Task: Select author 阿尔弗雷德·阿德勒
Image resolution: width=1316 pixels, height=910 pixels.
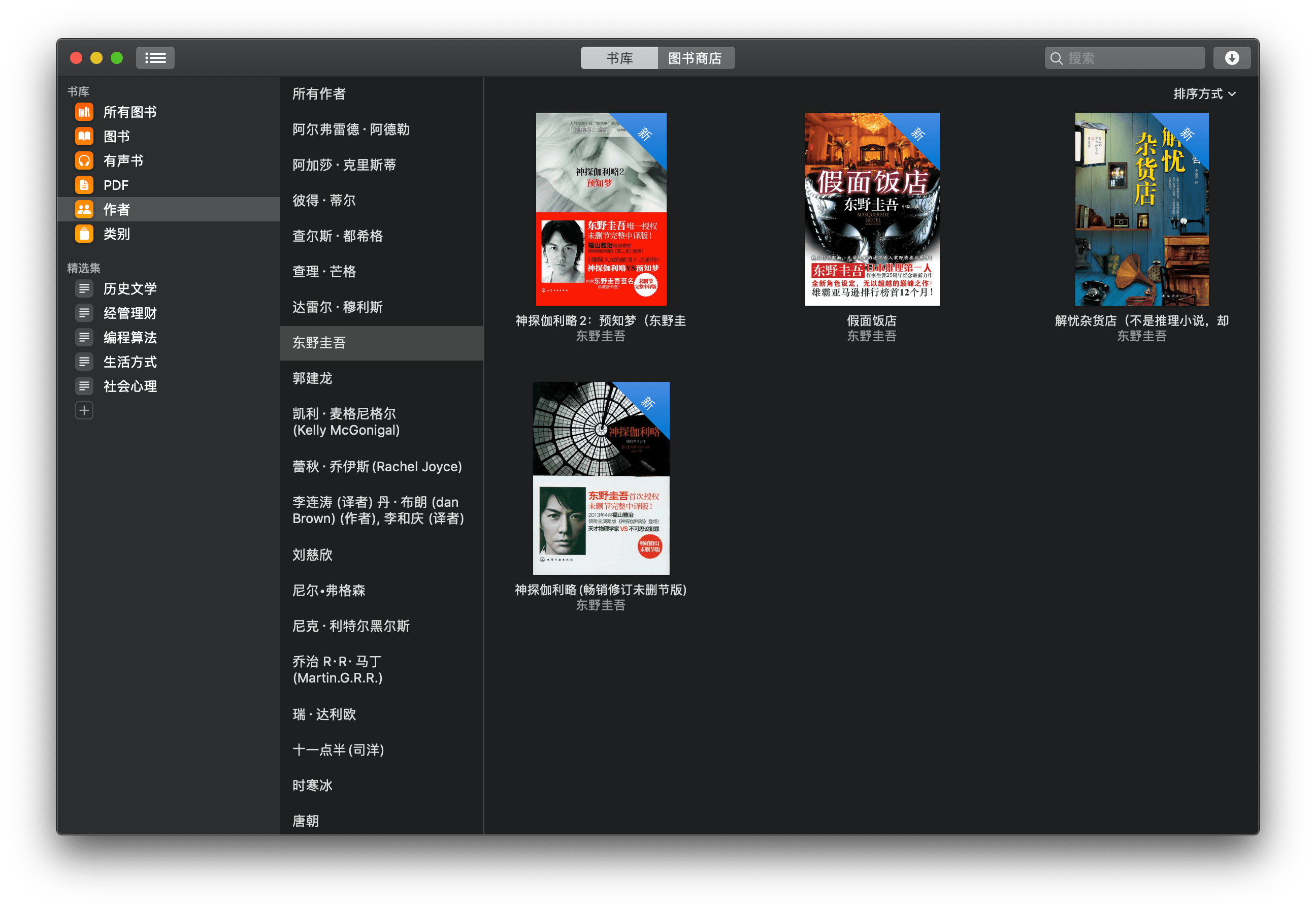Action: tap(382, 129)
